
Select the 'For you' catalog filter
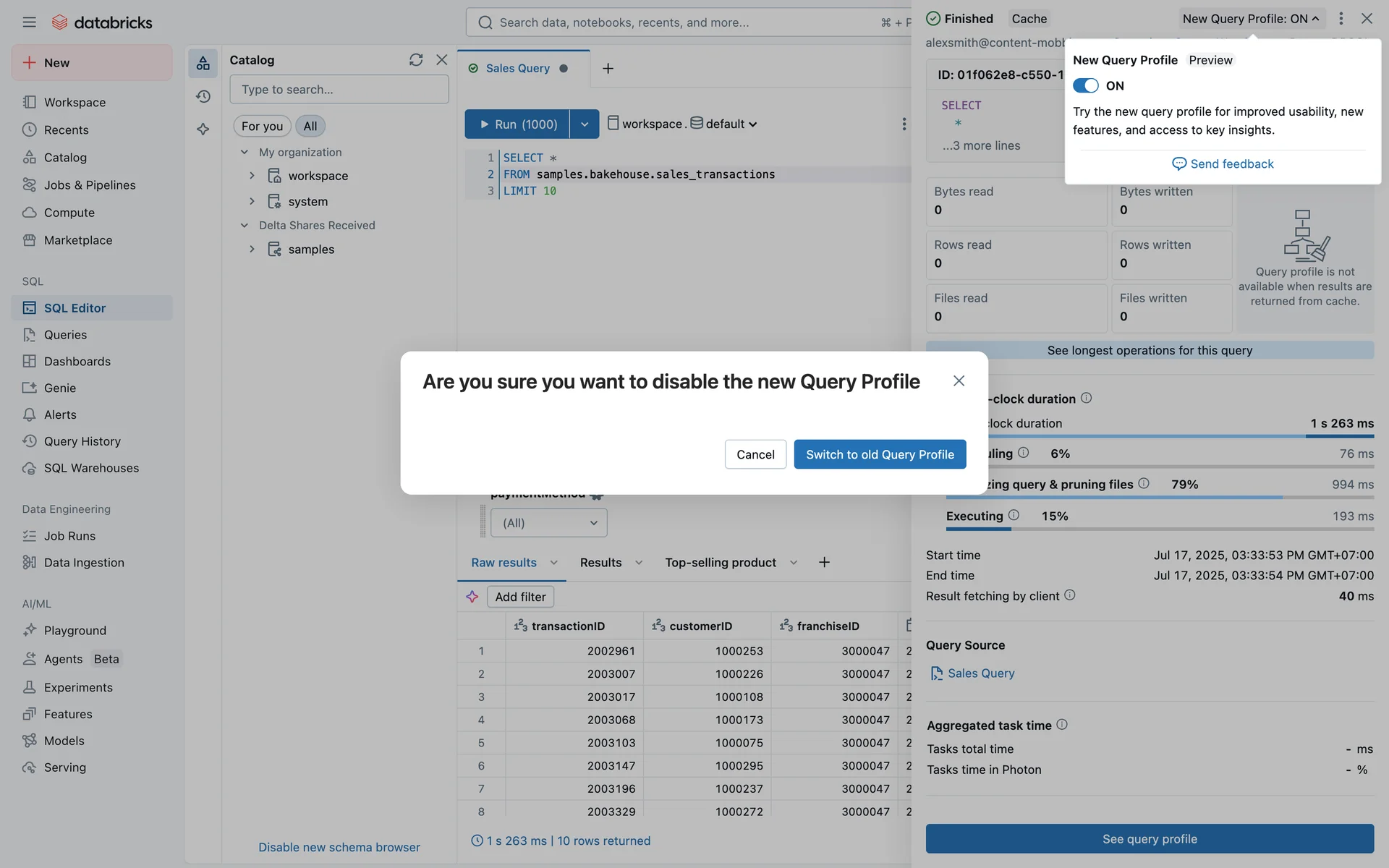click(x=262, y=126)
